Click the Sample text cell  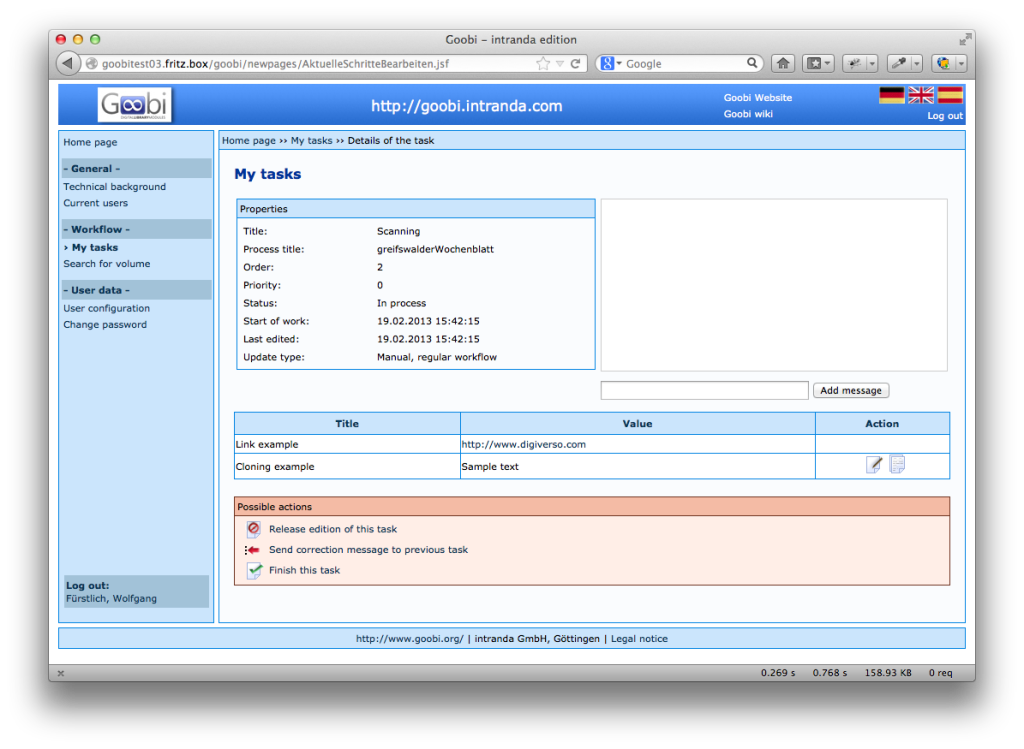[x=637, y=466]
